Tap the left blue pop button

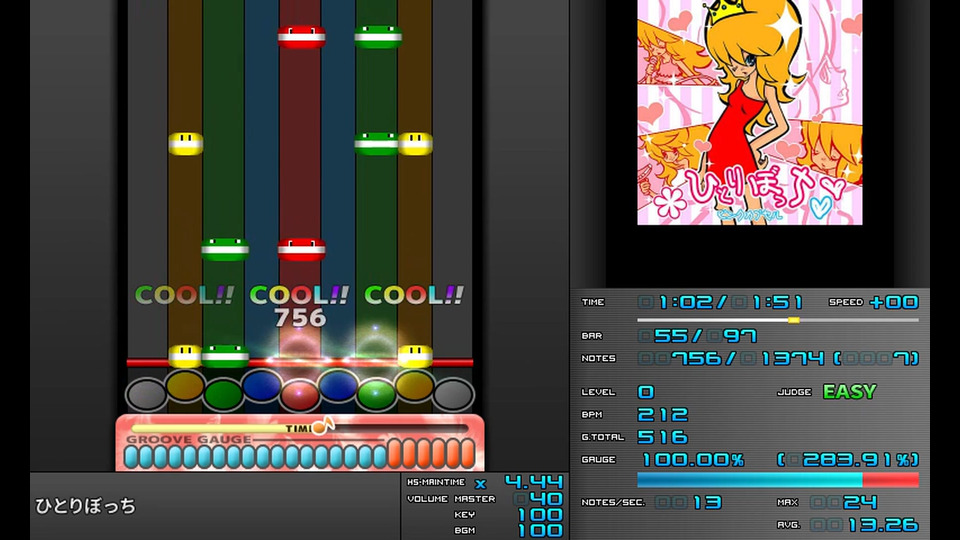pyautogui.click(x=261, y=386)
